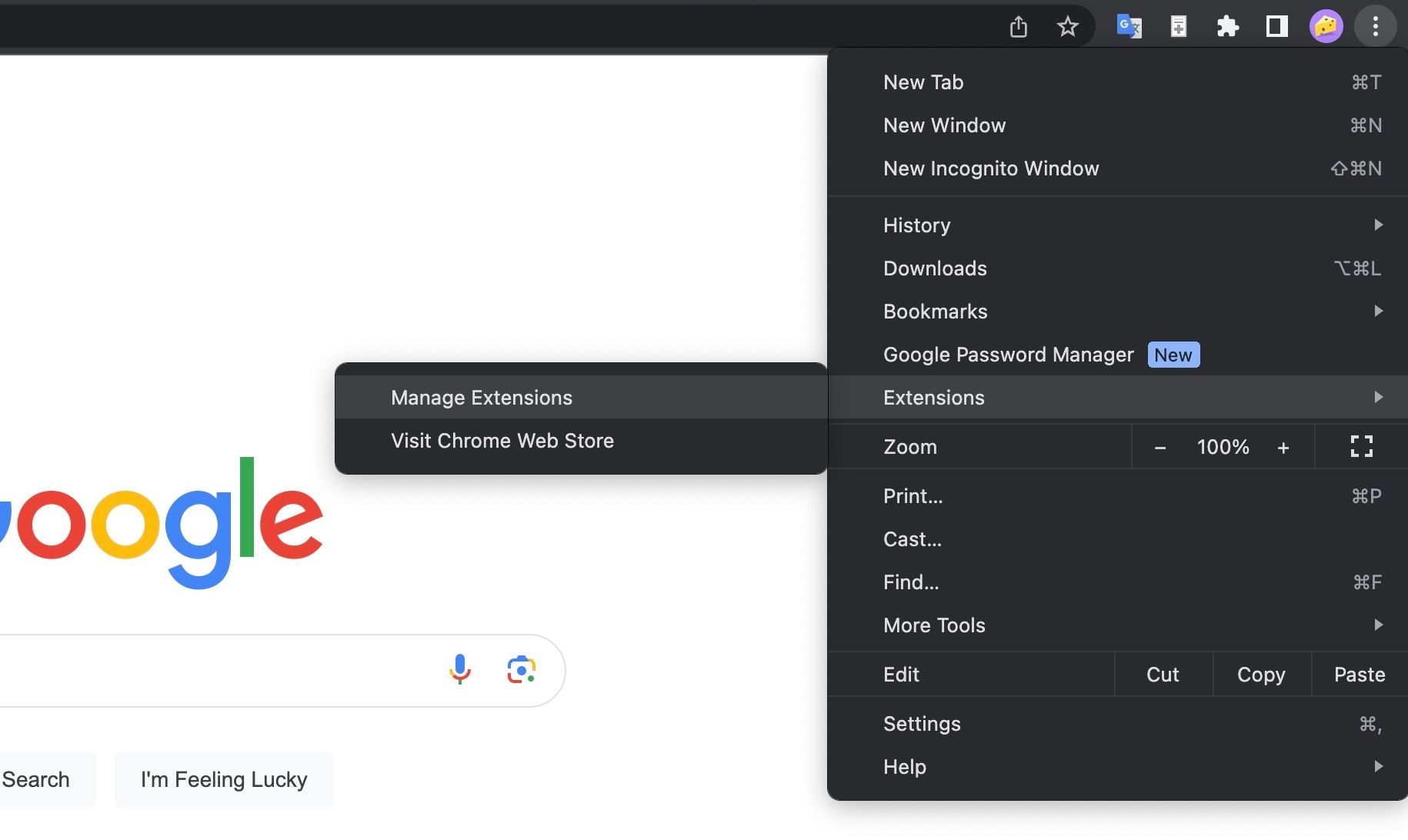The image size is (1408, 840).
Task: Open the three-dot Customize Chrome menu icon
Action: [1375, 25]
